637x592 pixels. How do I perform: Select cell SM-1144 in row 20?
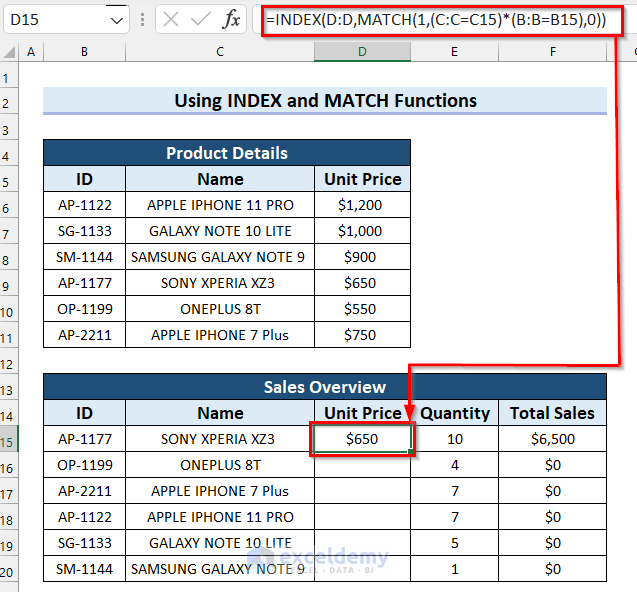click(x=84, y=569)
